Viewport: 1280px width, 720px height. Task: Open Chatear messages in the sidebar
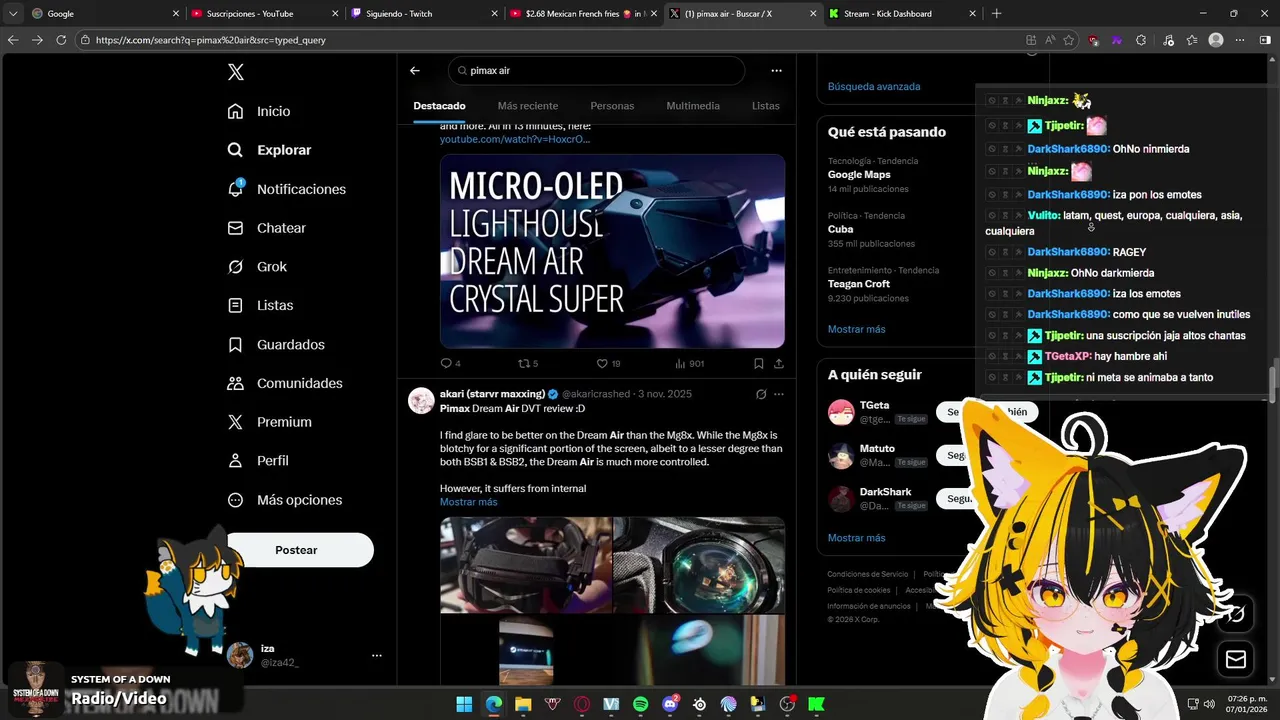click(x=266, y=228)
